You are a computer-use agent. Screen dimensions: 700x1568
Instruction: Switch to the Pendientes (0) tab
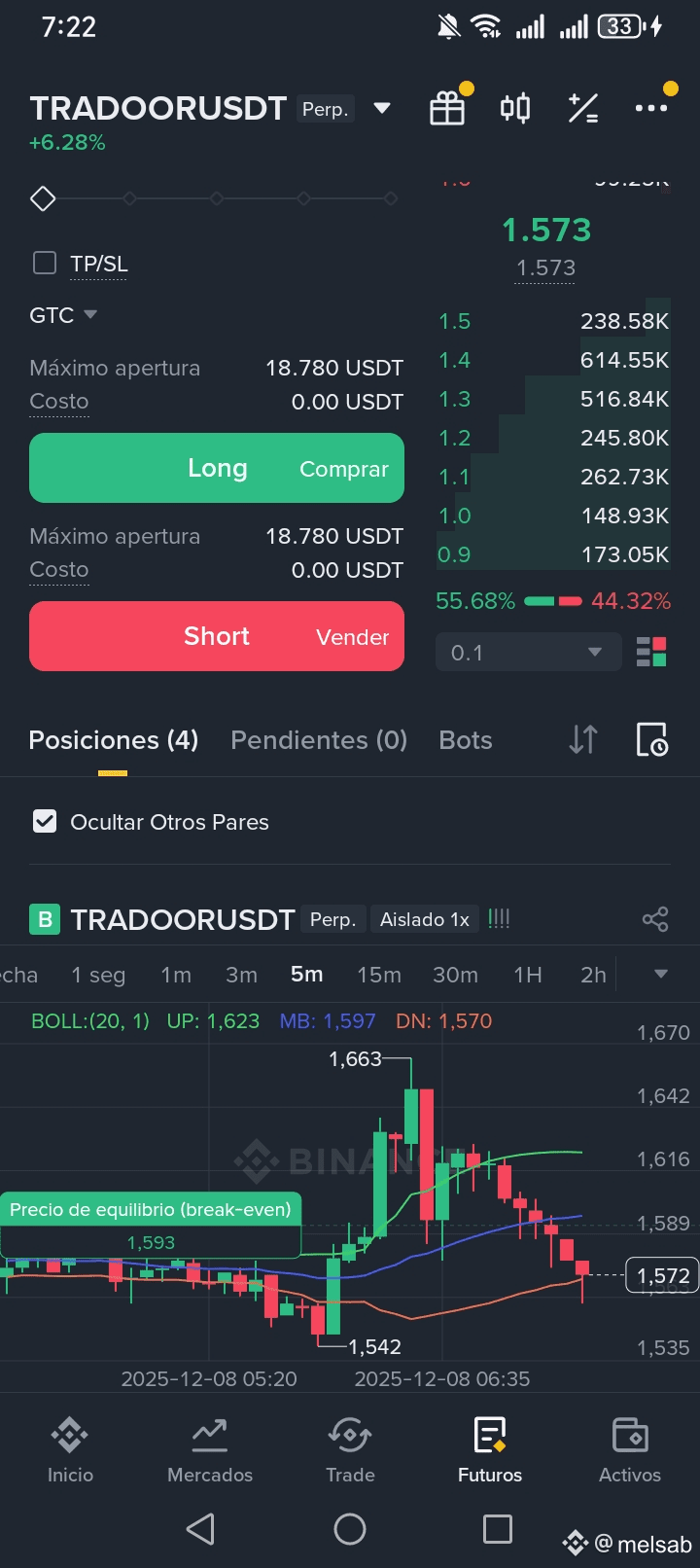[x=319, y=740]
